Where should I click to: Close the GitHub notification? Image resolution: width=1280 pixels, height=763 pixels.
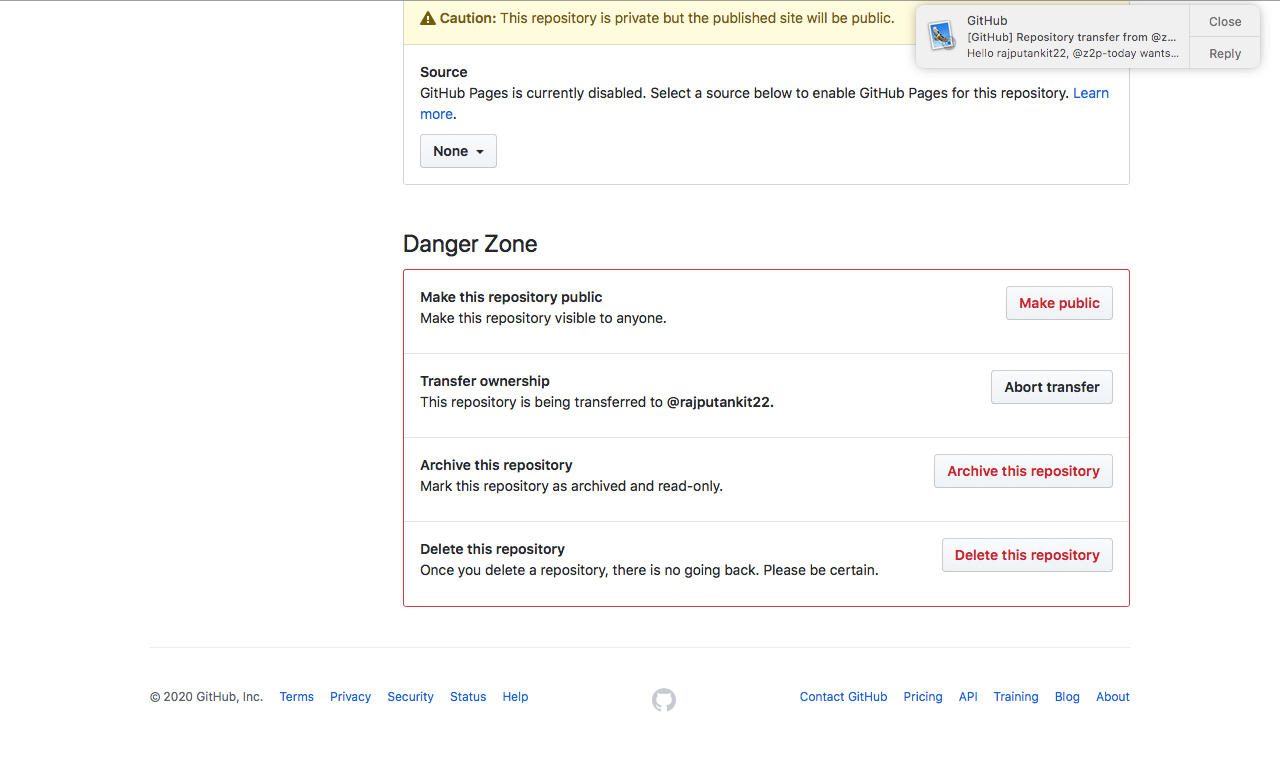1225,21
